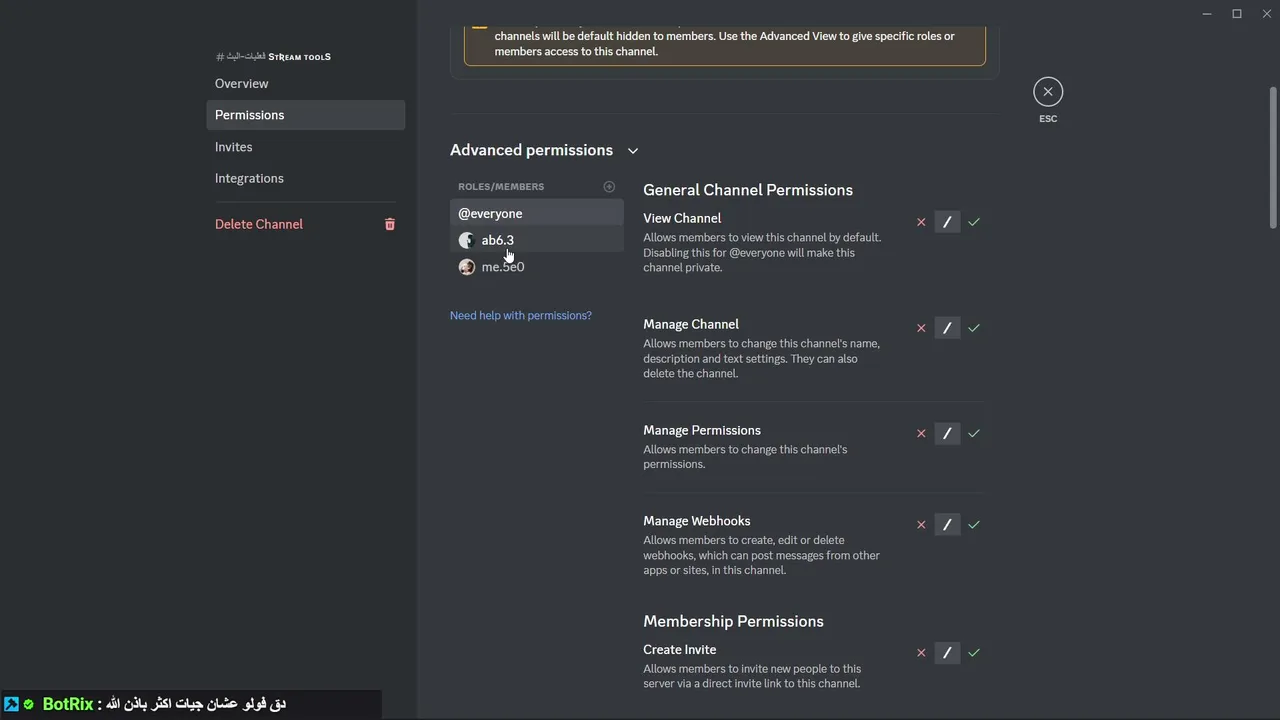Allow View Channel with the green checkmark
This screenshot has width=1280, height=720.
974,222
